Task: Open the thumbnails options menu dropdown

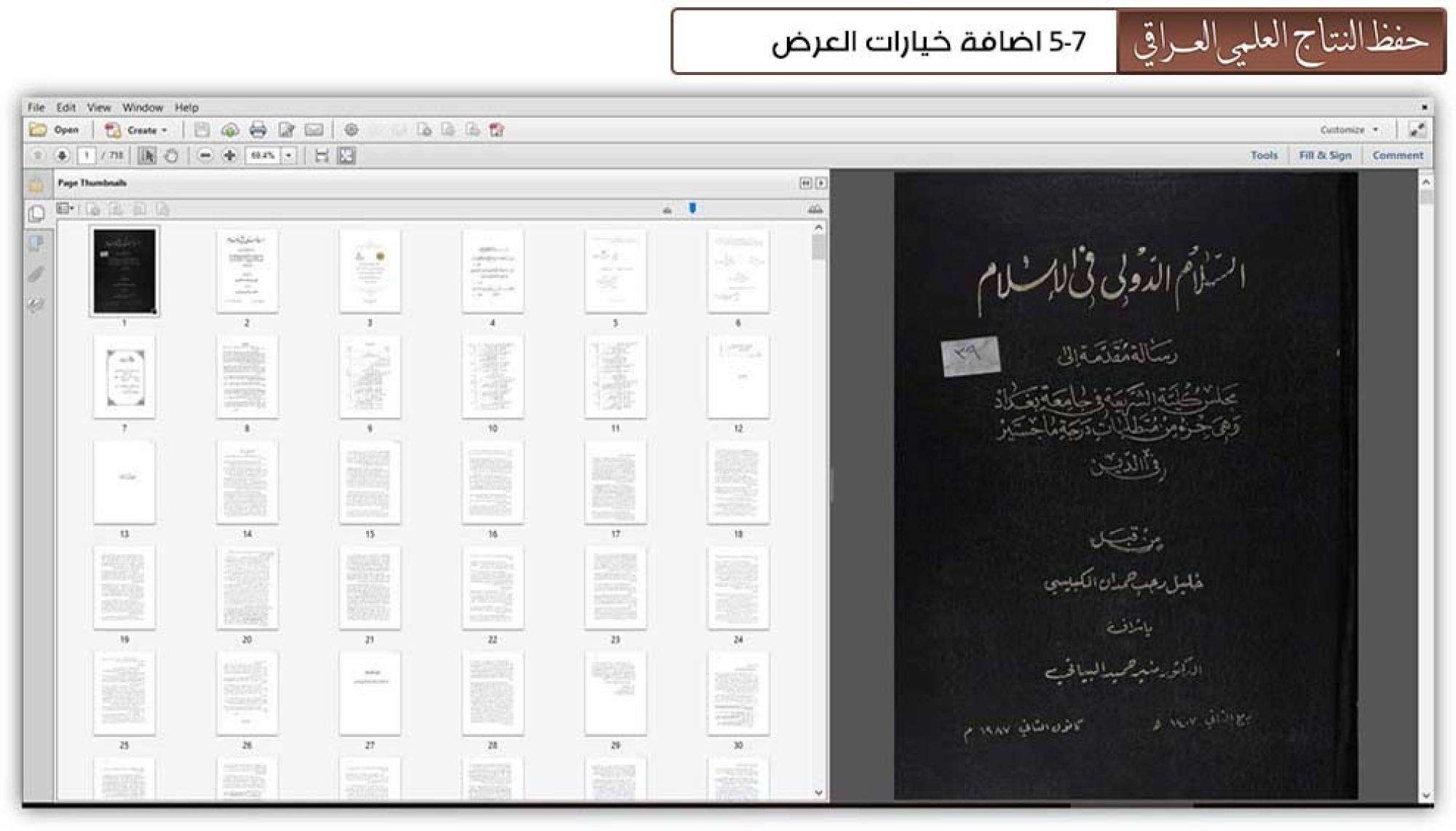Action: 66,209
